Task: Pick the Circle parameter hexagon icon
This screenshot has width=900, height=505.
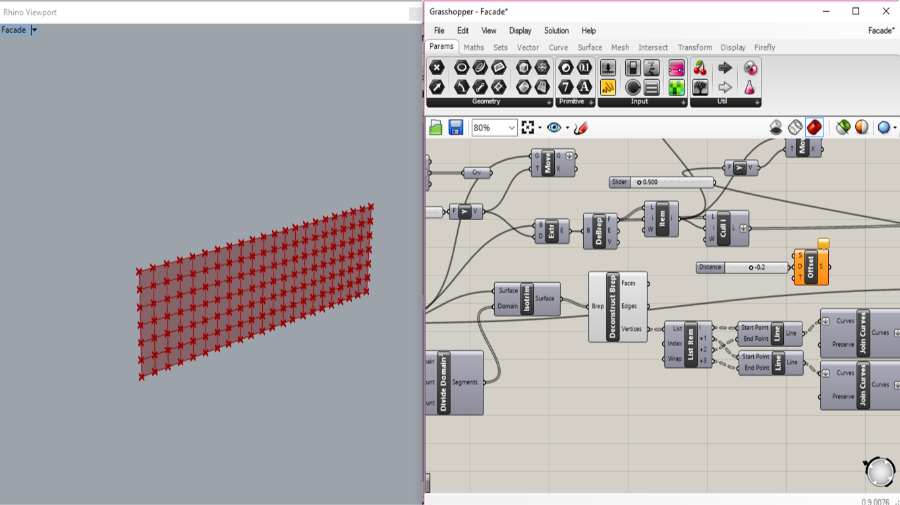Action: (x=461, y=68)
